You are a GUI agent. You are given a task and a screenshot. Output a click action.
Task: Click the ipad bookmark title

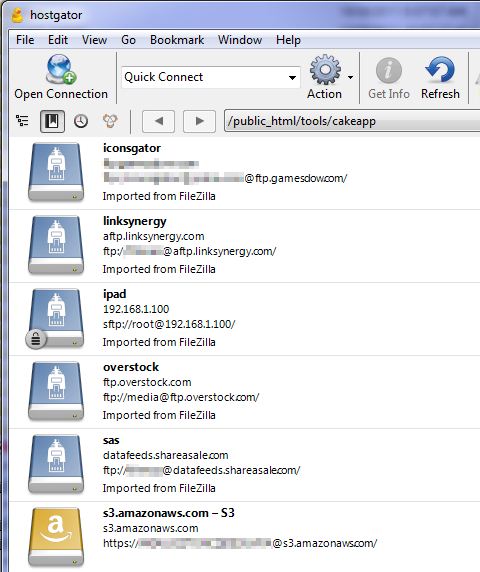115,294
